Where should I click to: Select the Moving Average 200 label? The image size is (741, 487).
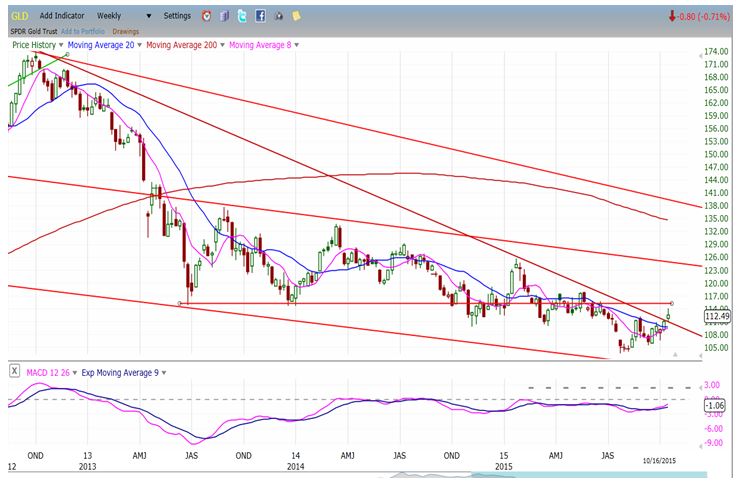[x=181, y=45]
